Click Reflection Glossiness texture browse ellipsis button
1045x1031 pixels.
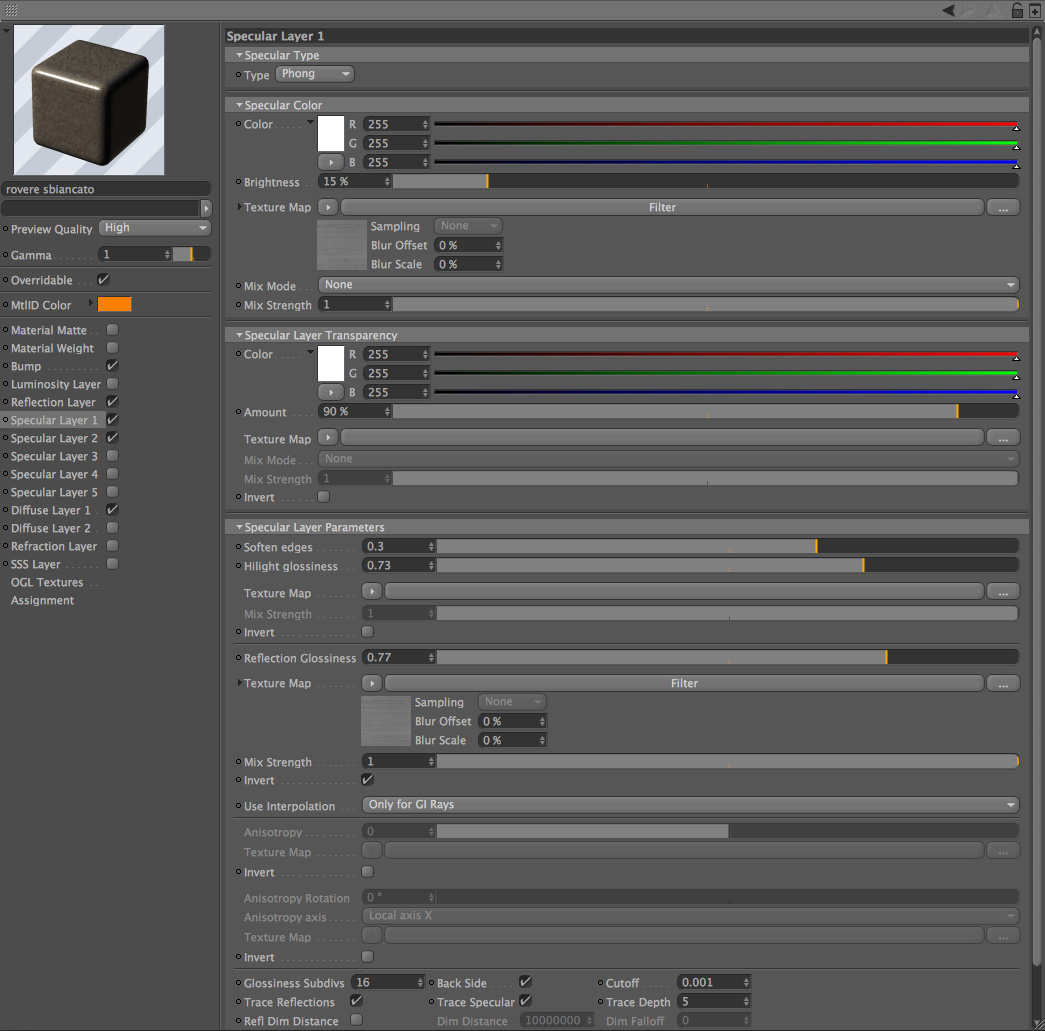click(x=1003, y=684)
